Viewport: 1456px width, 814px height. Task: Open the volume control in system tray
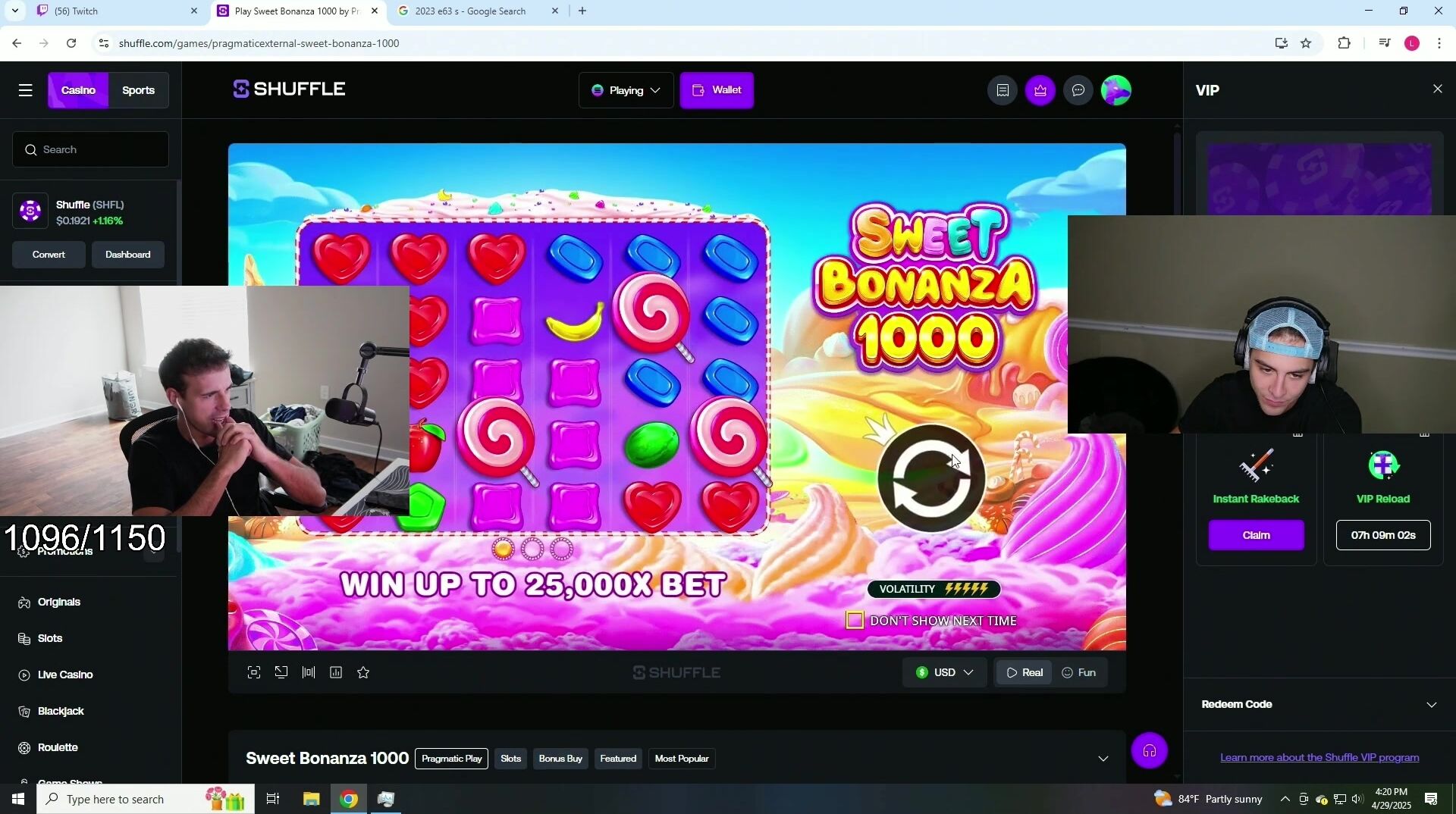(x=1357, y=799)
